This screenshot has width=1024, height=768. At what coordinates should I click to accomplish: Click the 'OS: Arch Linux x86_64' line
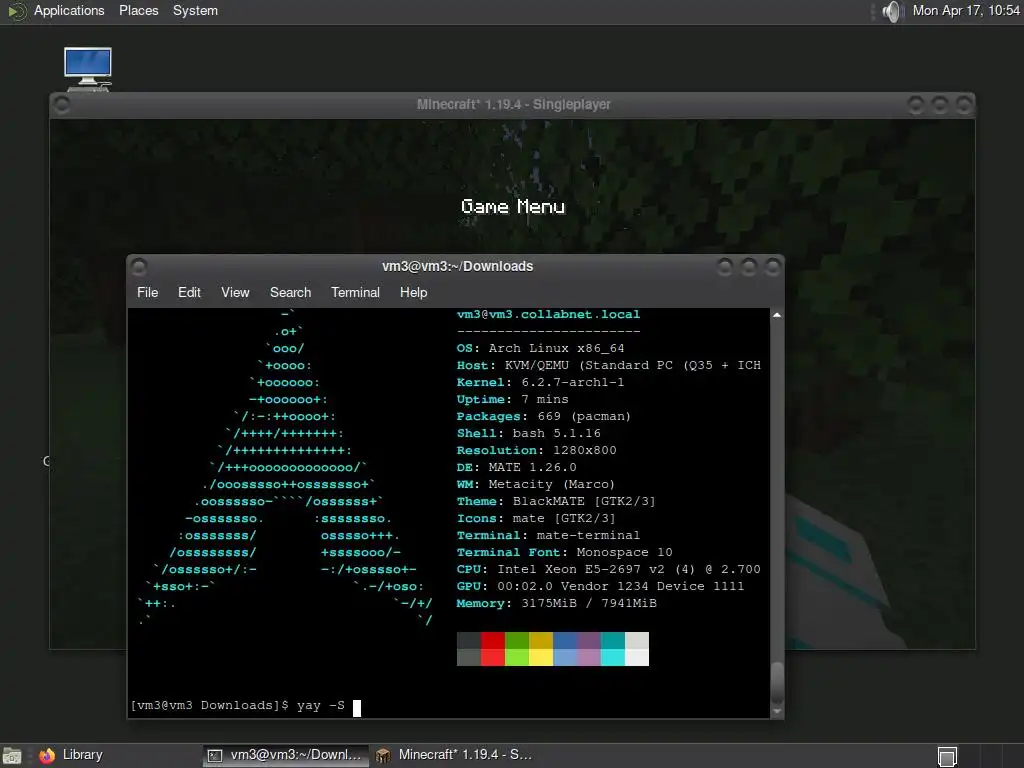click(x=540, y=349)
